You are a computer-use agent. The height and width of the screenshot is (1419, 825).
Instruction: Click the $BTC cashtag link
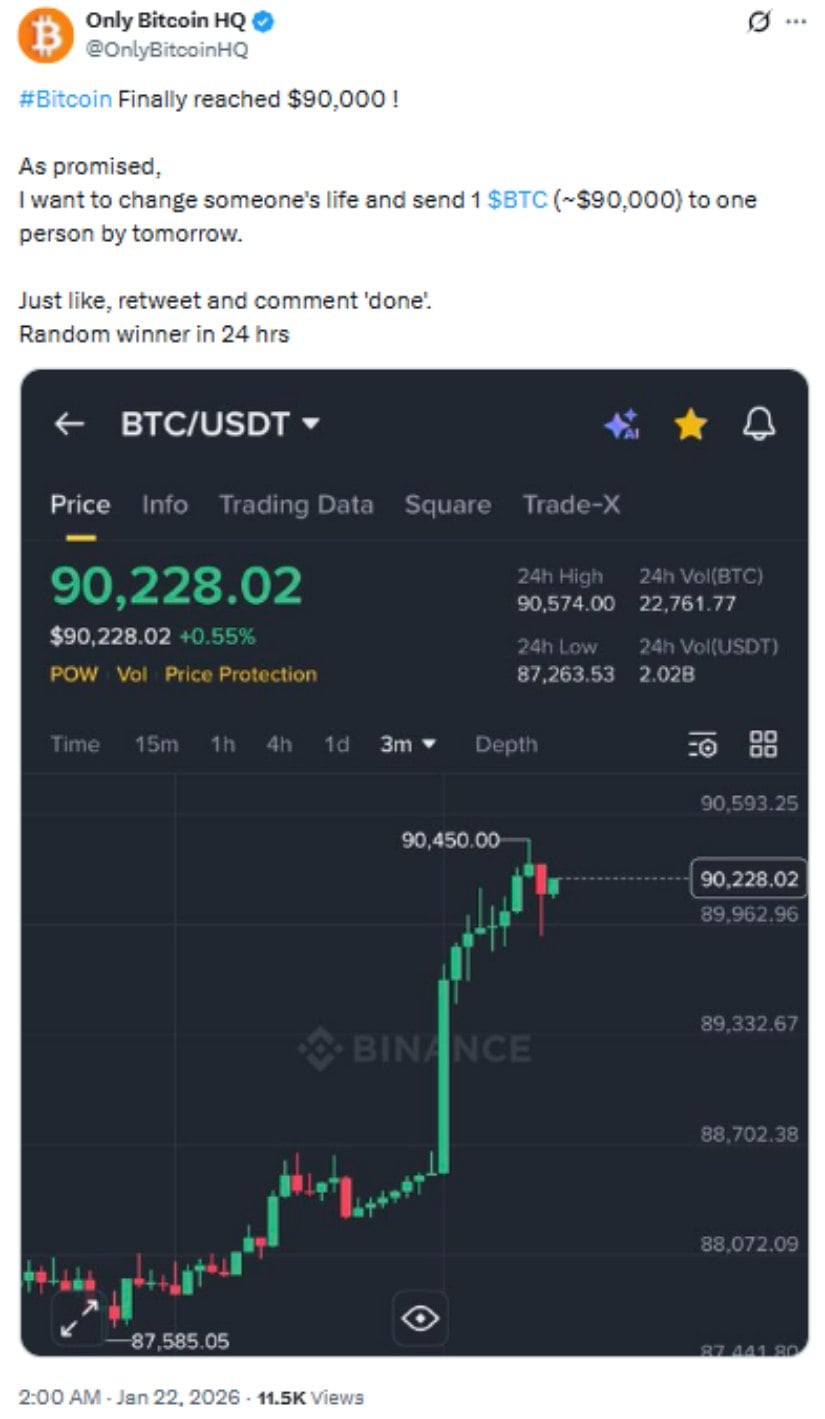[517, 200]
